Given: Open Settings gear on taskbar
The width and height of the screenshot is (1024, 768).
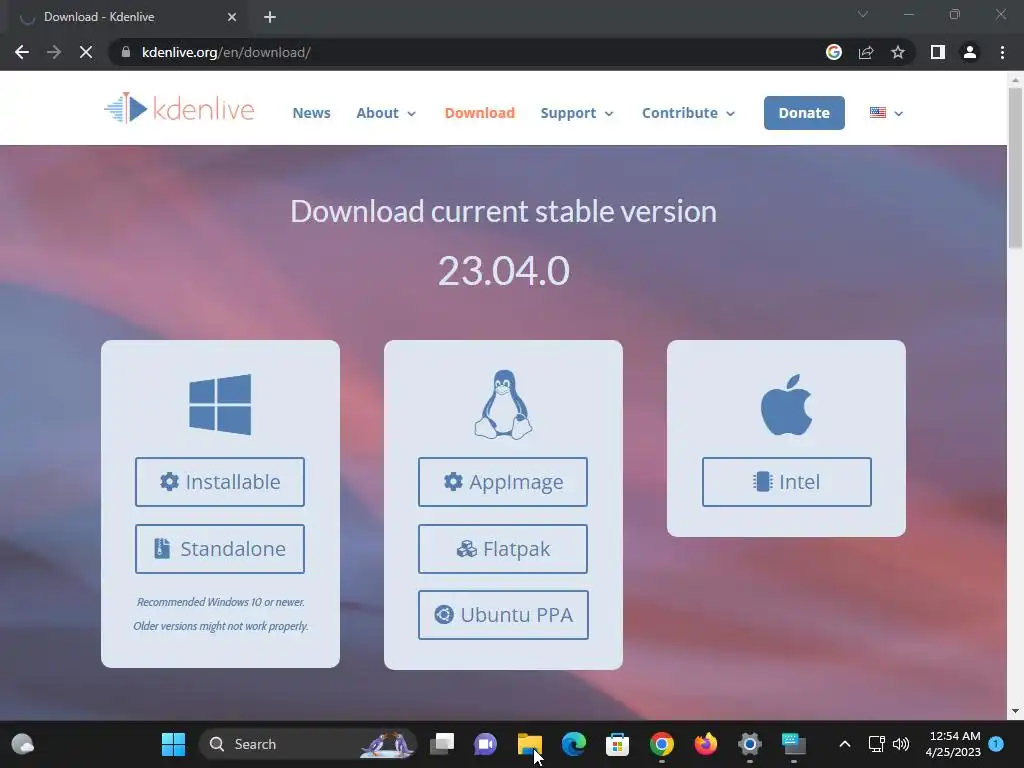Looking at the screenshot, I should (x=750, y=744).
